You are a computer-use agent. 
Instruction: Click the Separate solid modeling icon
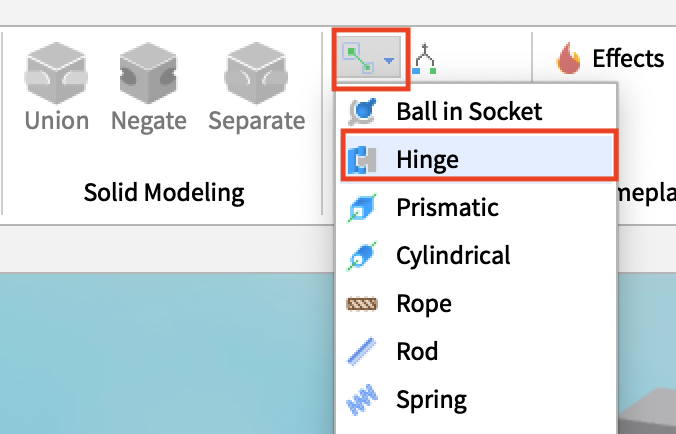pyautogui.click(x=257, y=73)
